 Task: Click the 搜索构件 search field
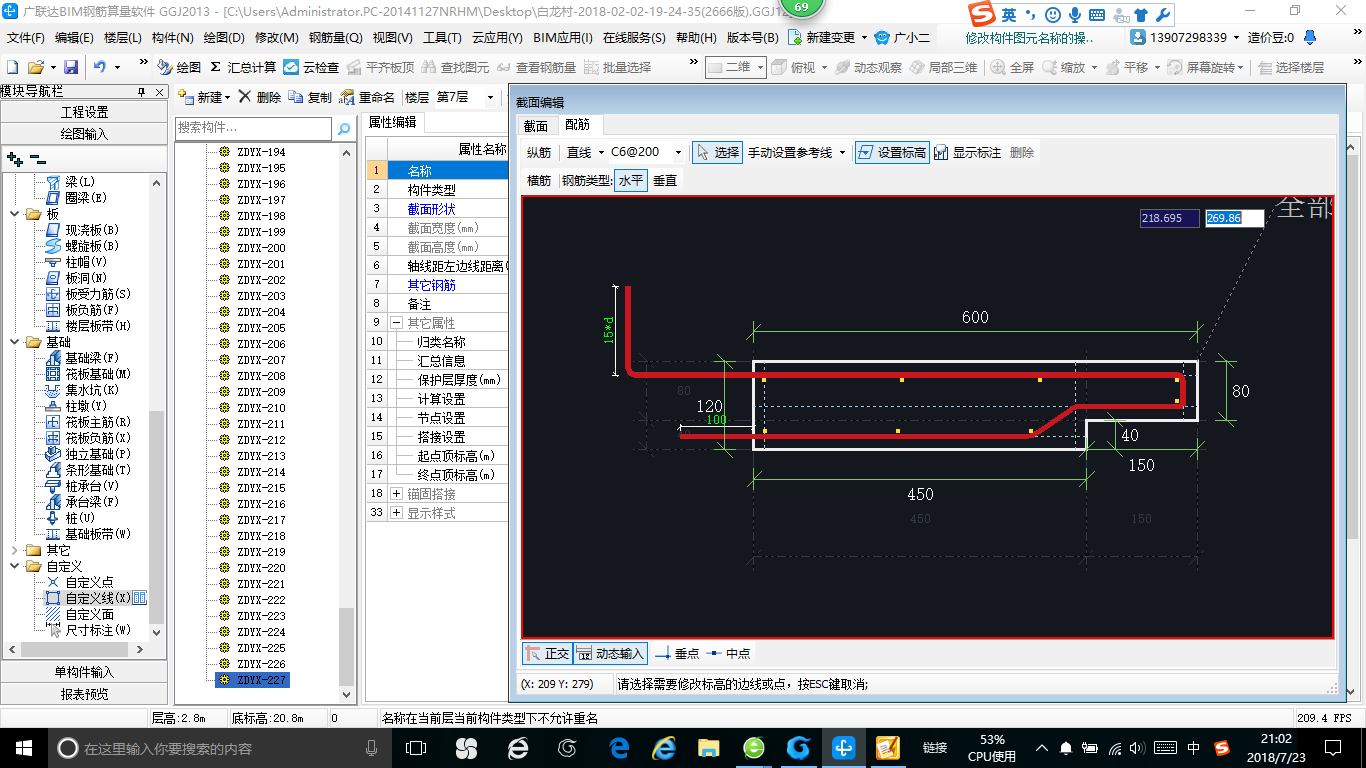click(x=253, y=129)
